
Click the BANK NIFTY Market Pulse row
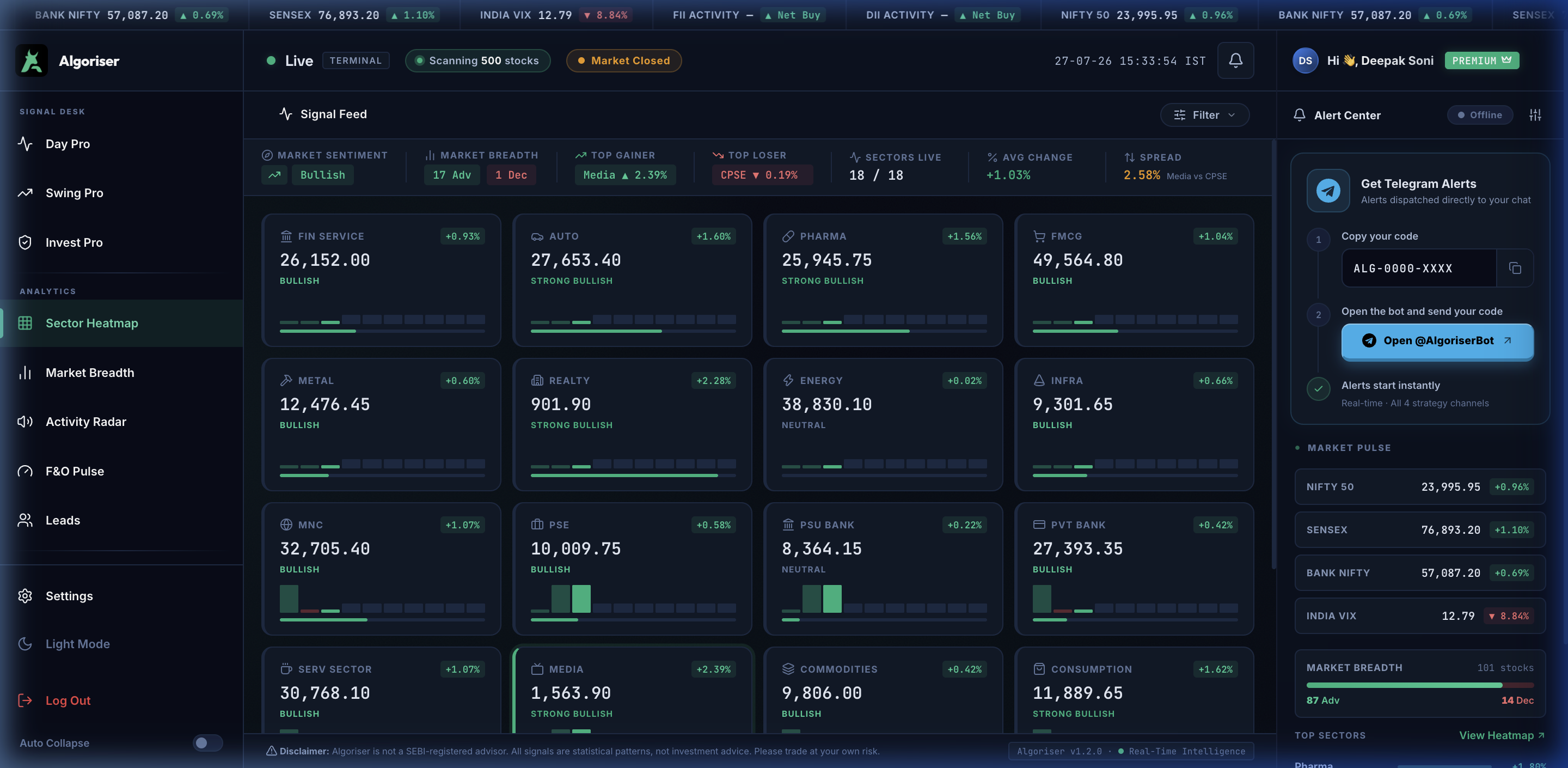coord(1419,573)
